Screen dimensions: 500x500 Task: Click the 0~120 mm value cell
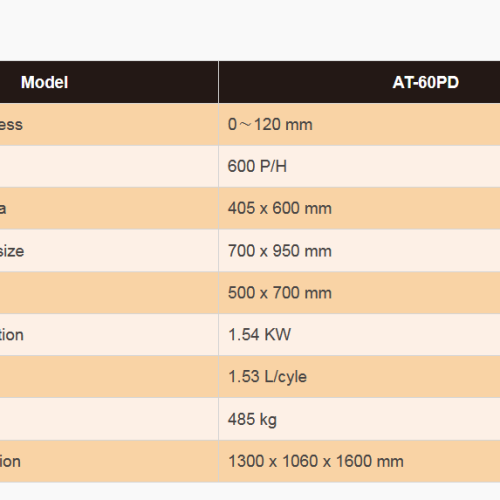[x=359, y=124]
